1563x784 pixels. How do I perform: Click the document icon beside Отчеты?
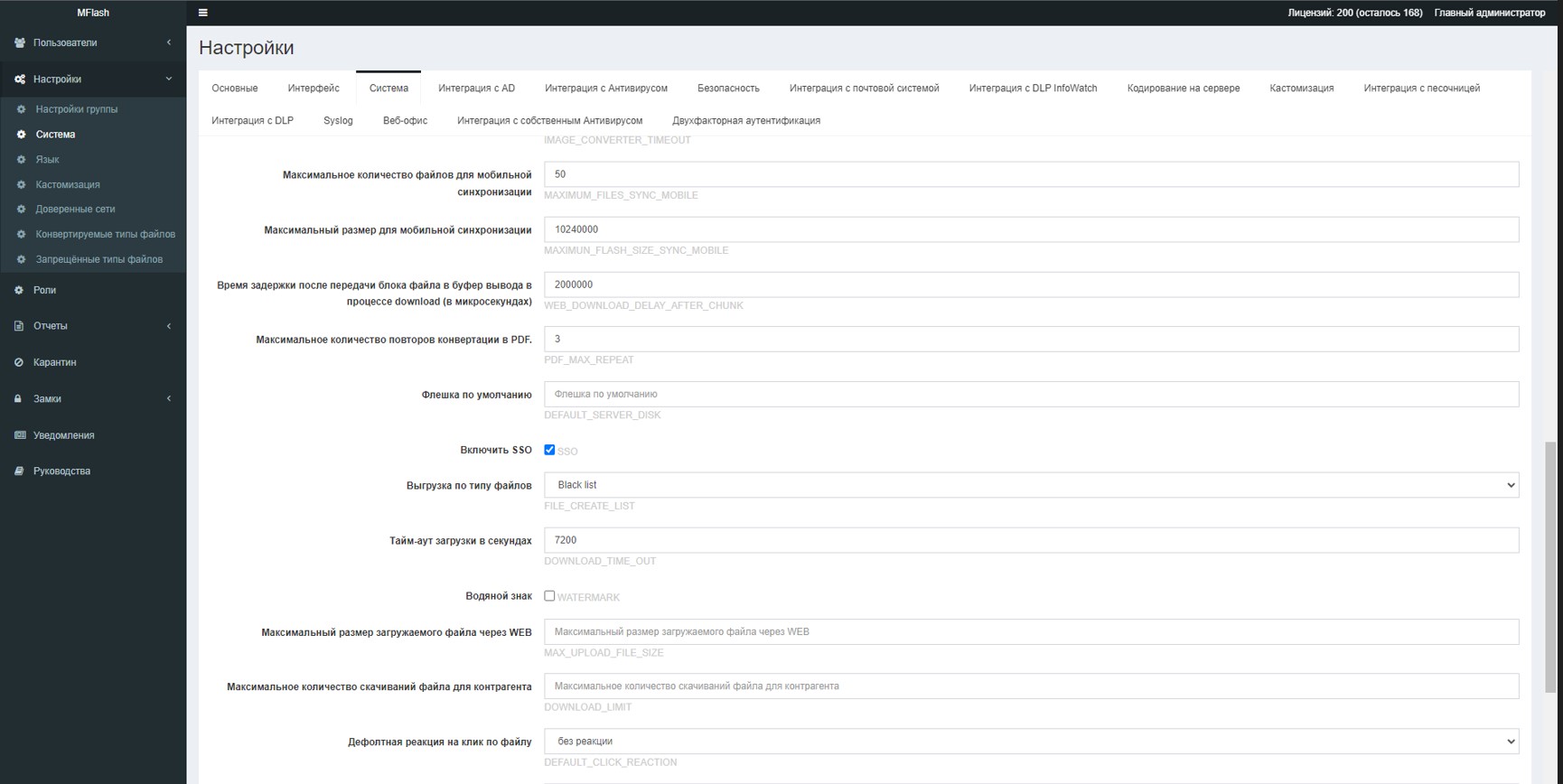[x=19, y=326]
